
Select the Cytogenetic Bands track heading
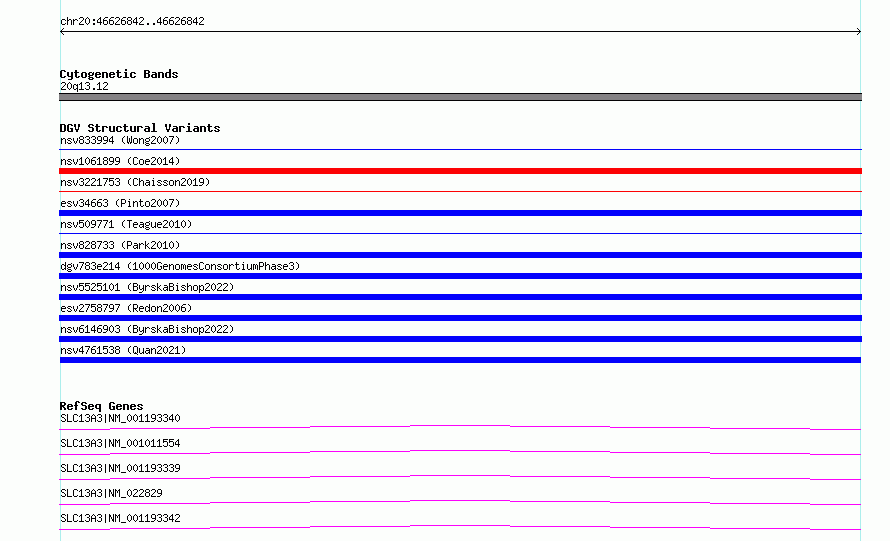tap(119, 74)
